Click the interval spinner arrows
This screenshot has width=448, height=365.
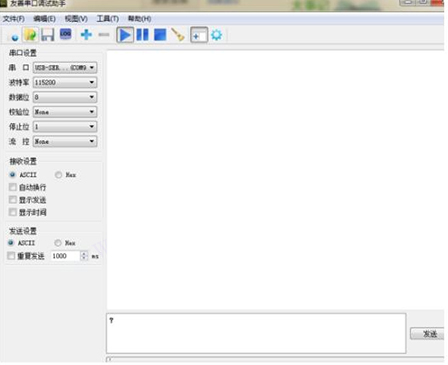point(84,256)
